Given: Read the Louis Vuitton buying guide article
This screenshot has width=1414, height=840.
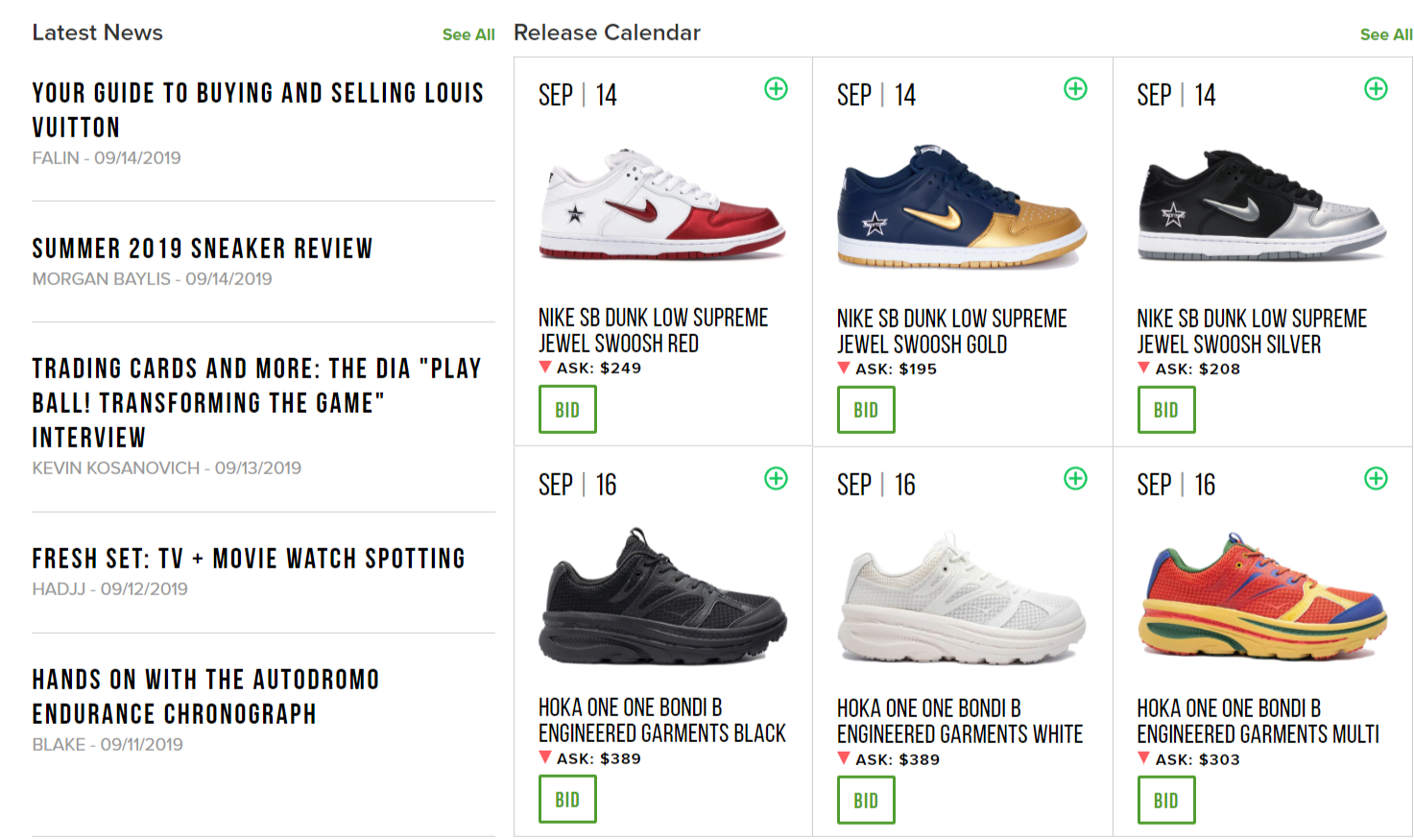Looking at the screenshot, I should (257, 109).
